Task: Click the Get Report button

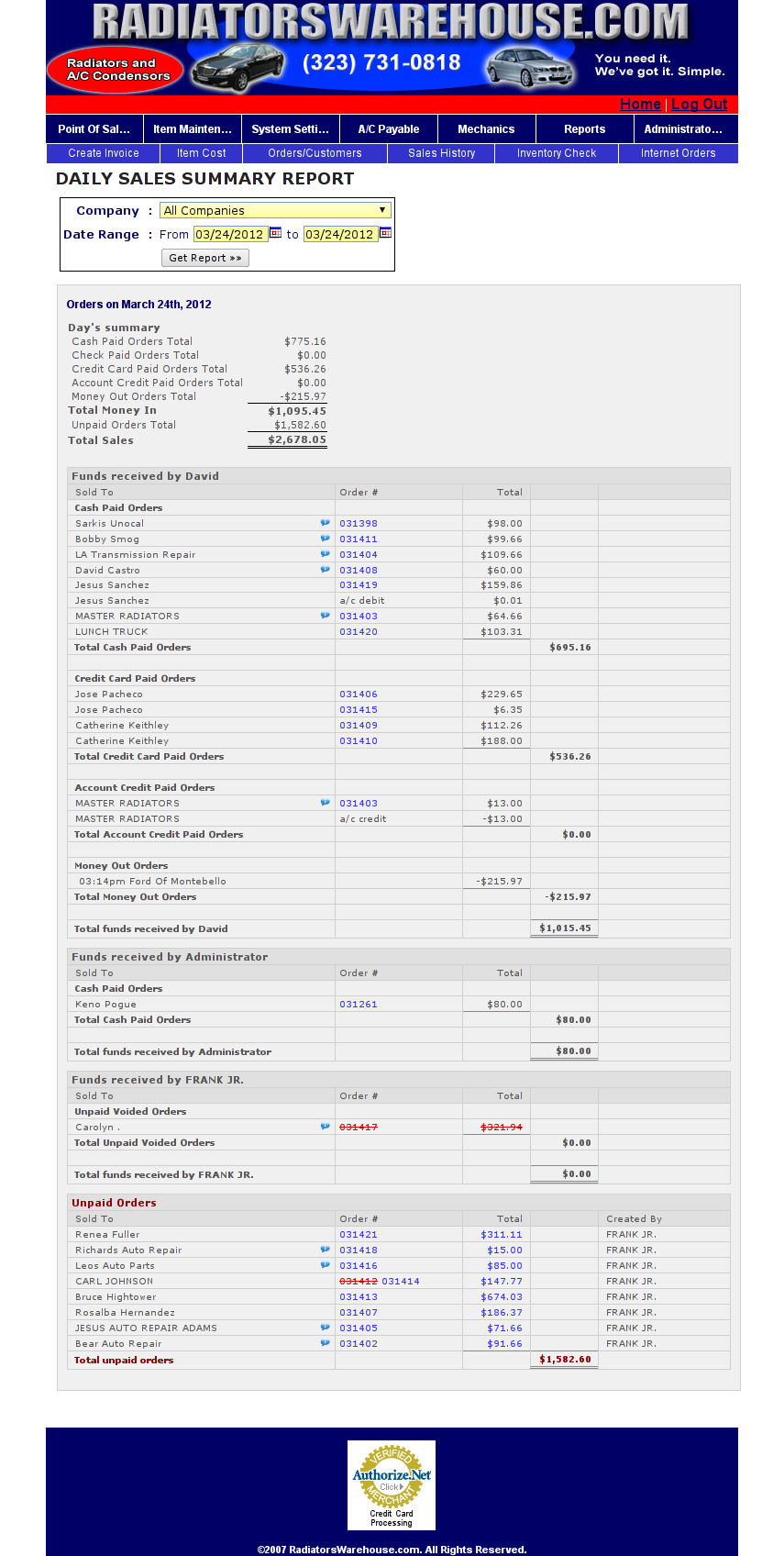Action: tap(205, 258)
